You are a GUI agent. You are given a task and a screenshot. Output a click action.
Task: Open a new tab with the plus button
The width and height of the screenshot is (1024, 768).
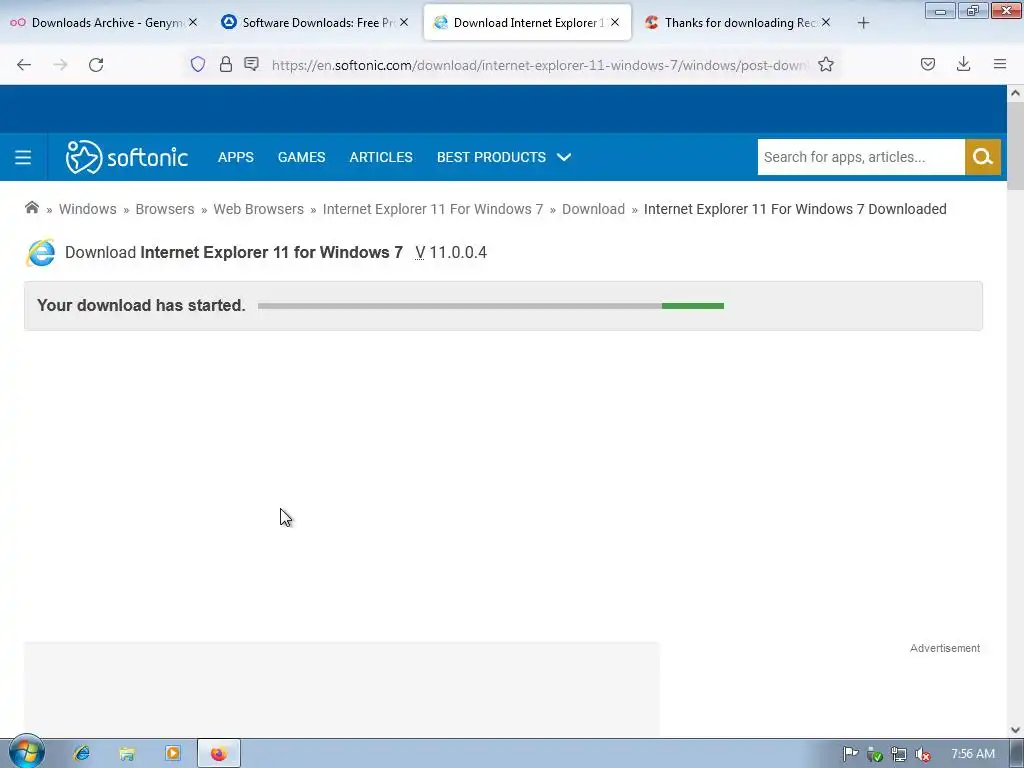[x=863, y=23]
